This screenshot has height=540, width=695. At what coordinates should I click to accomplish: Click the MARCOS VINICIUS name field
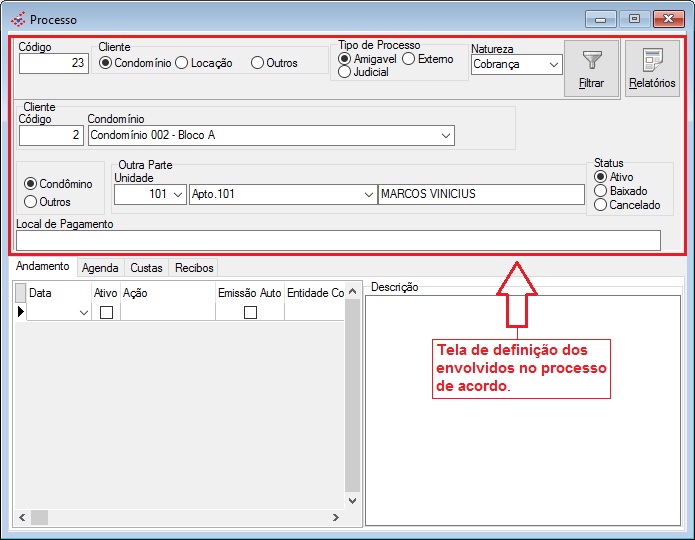point(480,194)
